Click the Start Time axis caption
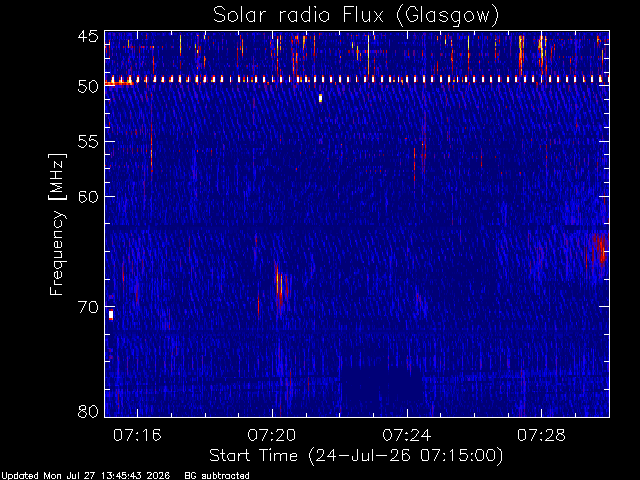The width and height of the screenshot is (640, 480). pyautogui.click(x=356, y=456)
